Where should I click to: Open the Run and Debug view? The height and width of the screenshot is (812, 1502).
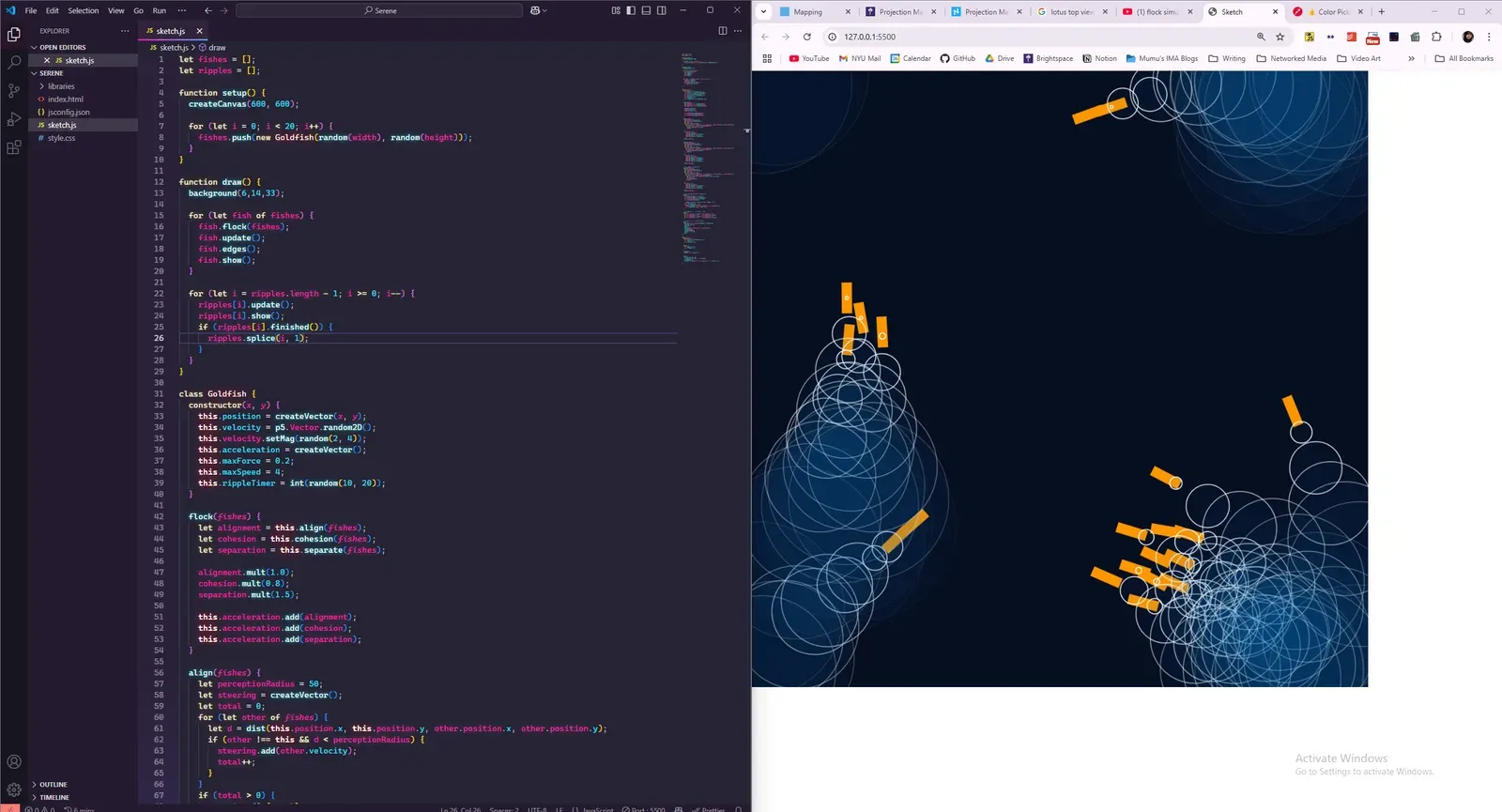[13, 119]
